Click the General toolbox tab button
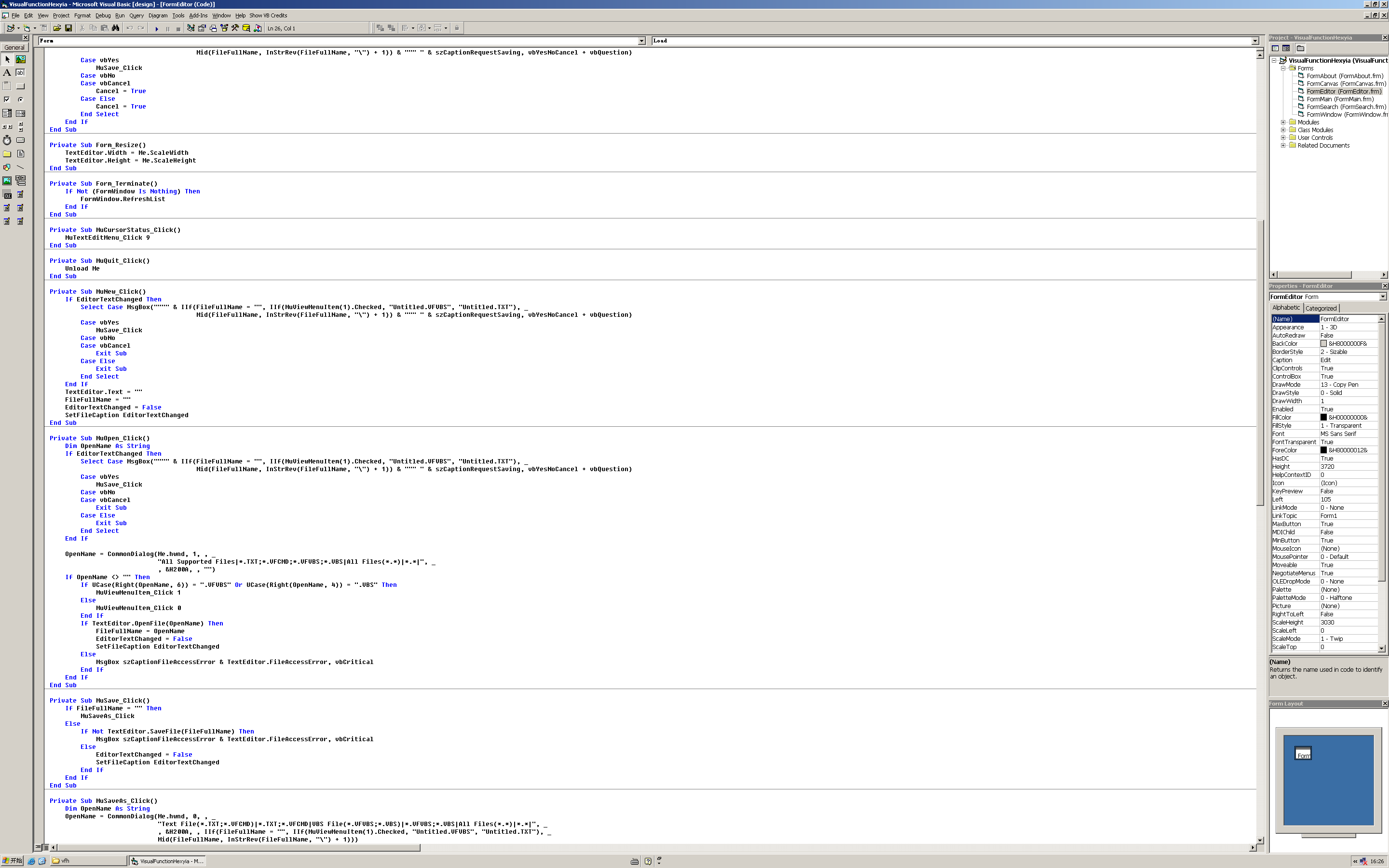1389x868 pixels. (14, 48)
